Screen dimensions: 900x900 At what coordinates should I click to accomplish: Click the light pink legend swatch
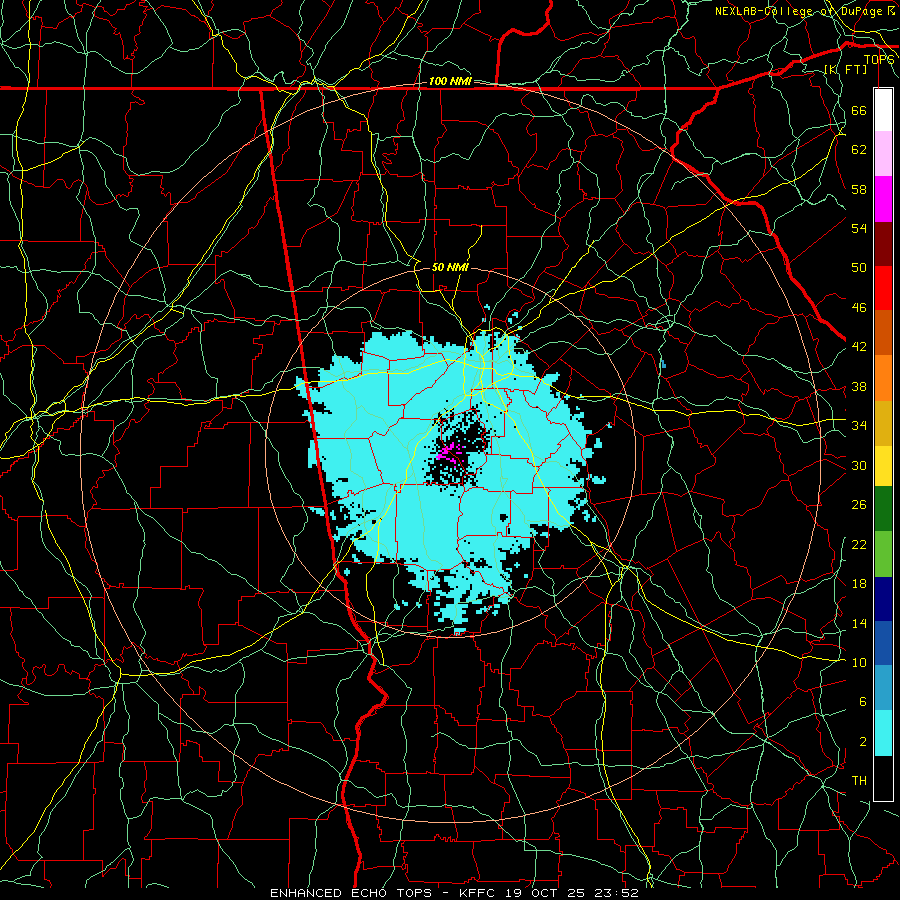pos(883,154)
